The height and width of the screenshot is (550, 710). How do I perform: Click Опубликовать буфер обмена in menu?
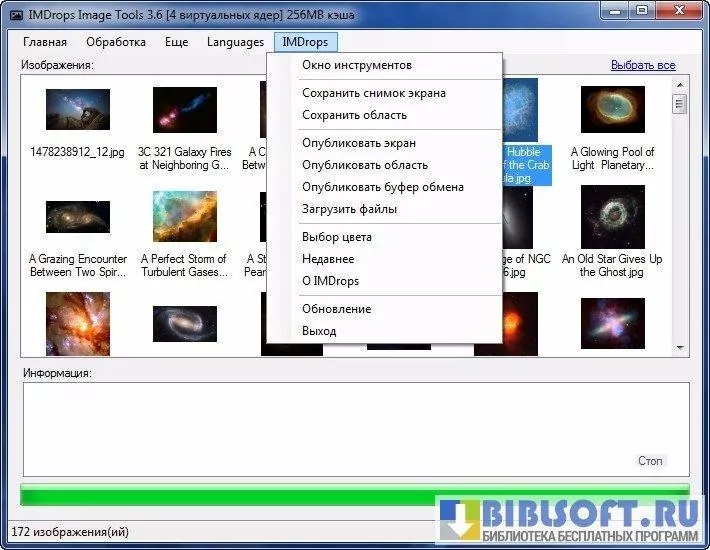(x=383, y=187)
